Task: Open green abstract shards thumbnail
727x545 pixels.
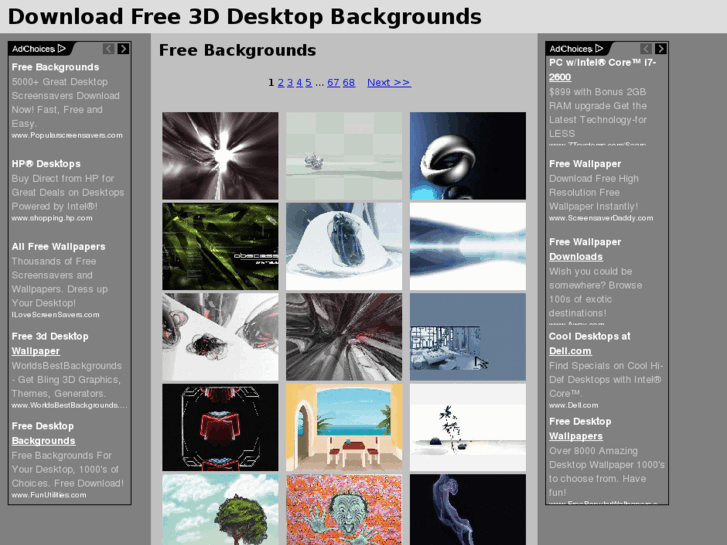Action: (x=220, y=246)
